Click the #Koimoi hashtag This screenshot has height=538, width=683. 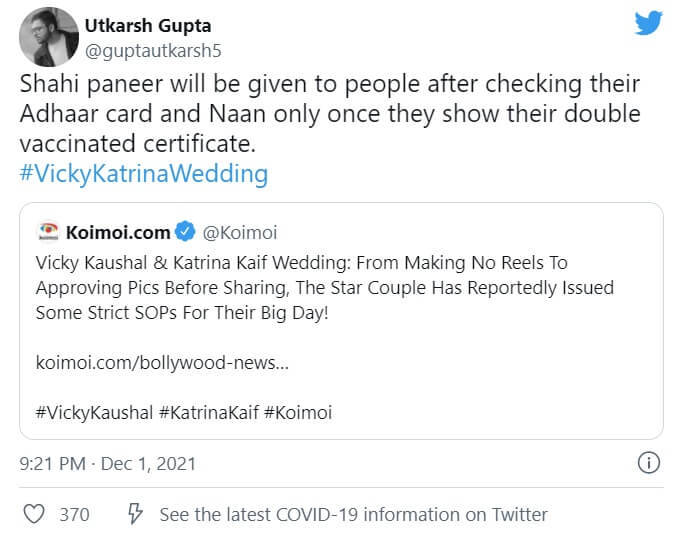coord(298,412)
